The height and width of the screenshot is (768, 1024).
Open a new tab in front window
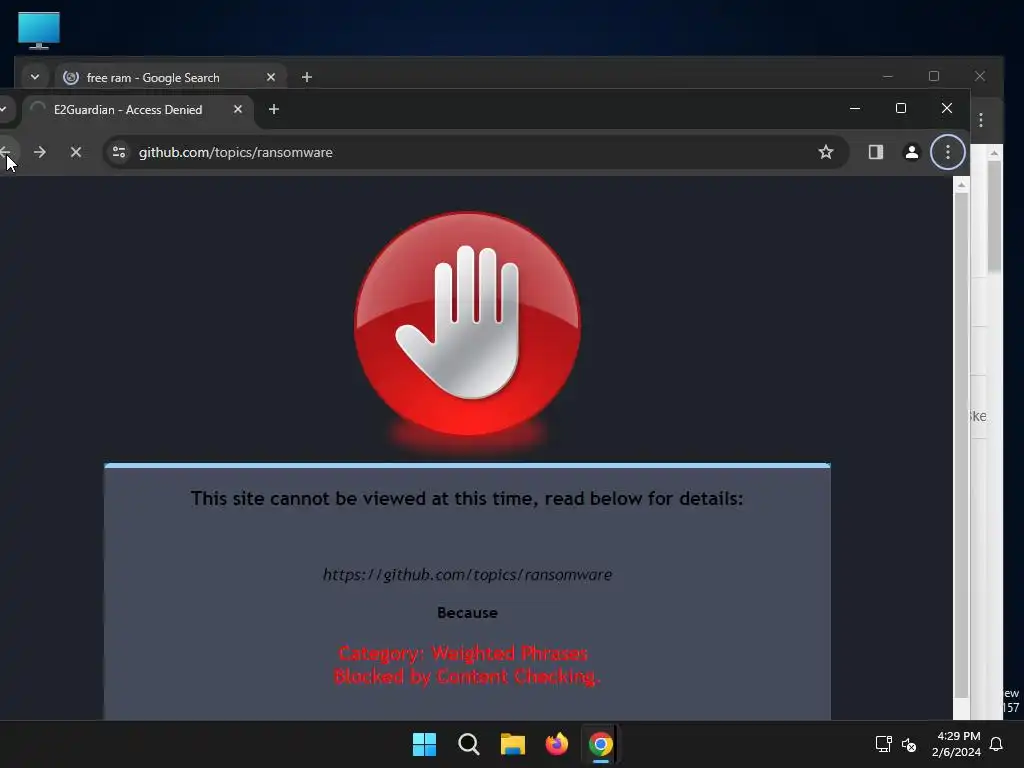[x=274, y=110]
